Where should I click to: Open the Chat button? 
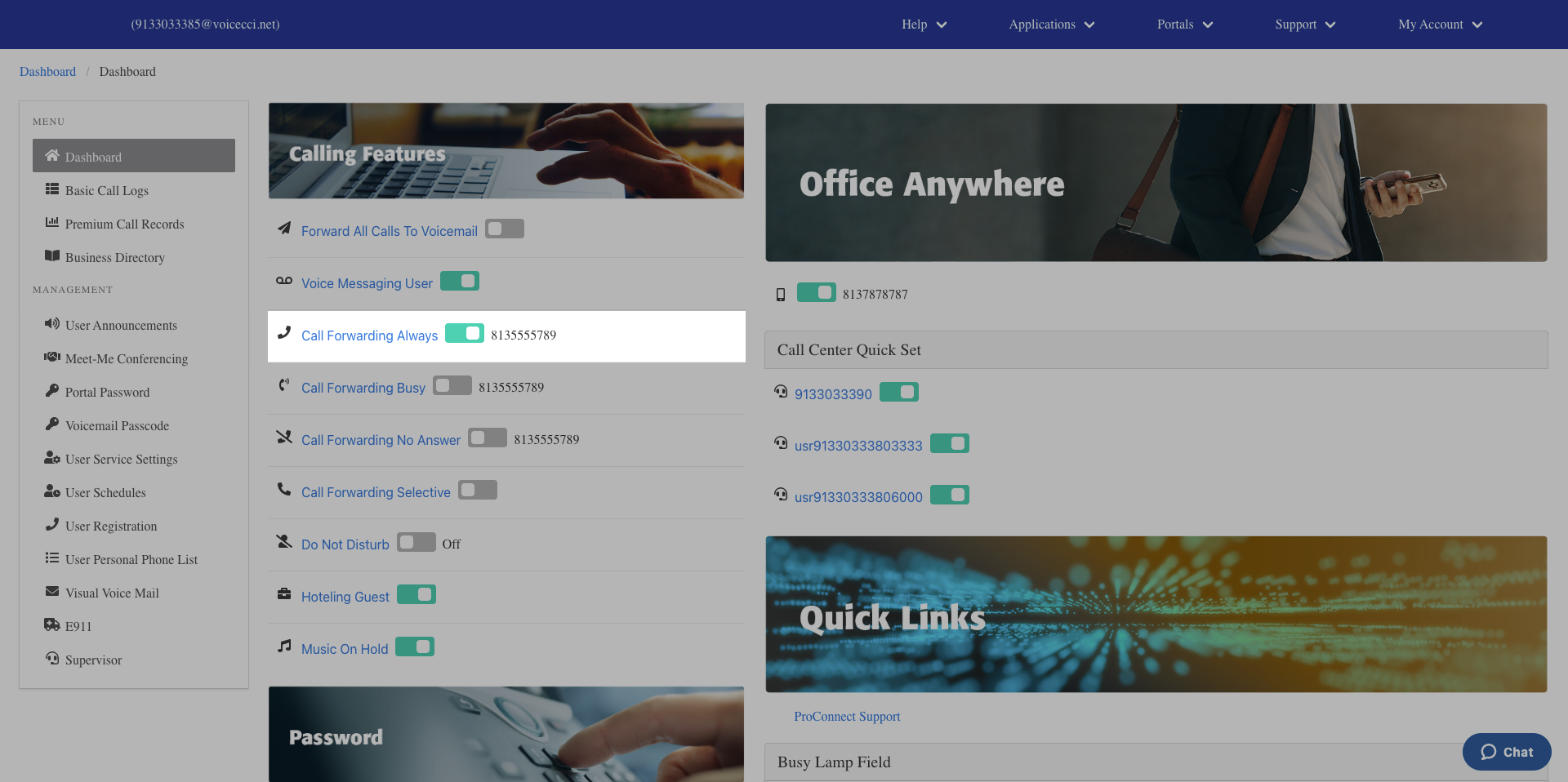point(1507,752)
